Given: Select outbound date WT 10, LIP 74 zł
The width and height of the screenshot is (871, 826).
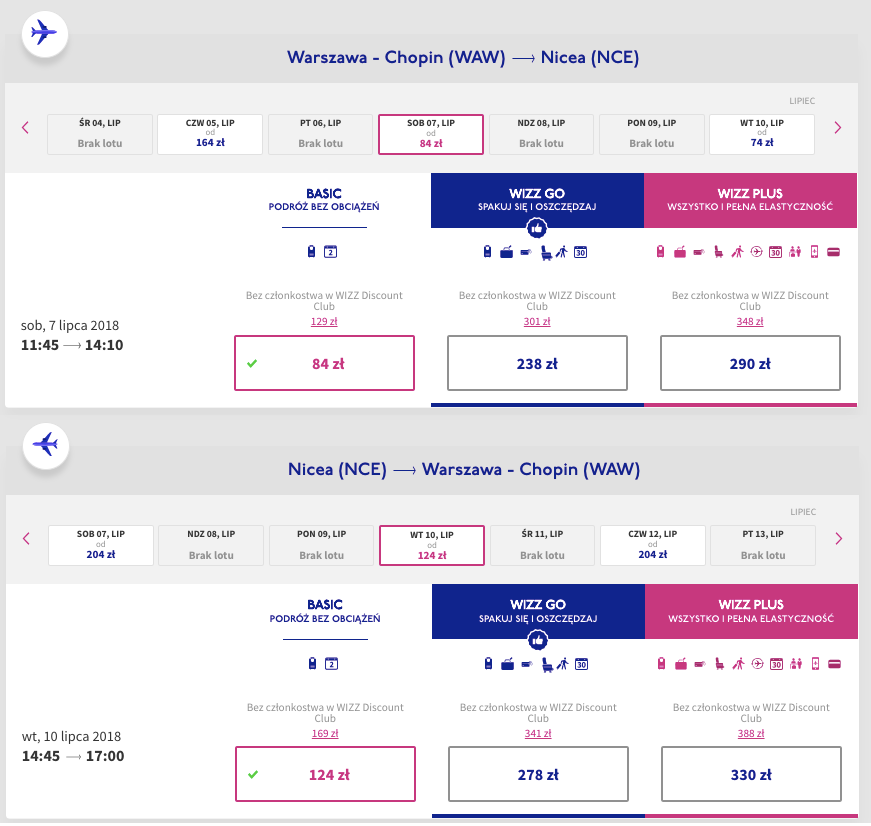Looking at the screenshot, I should 762,134.
